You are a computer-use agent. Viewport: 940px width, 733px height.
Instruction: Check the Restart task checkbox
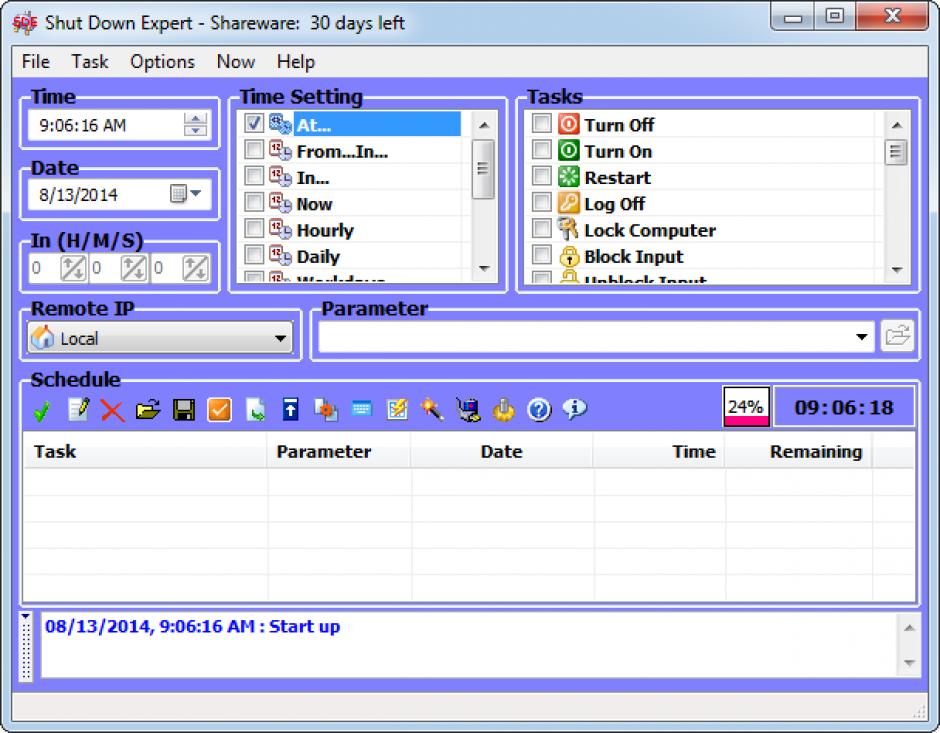541,176
